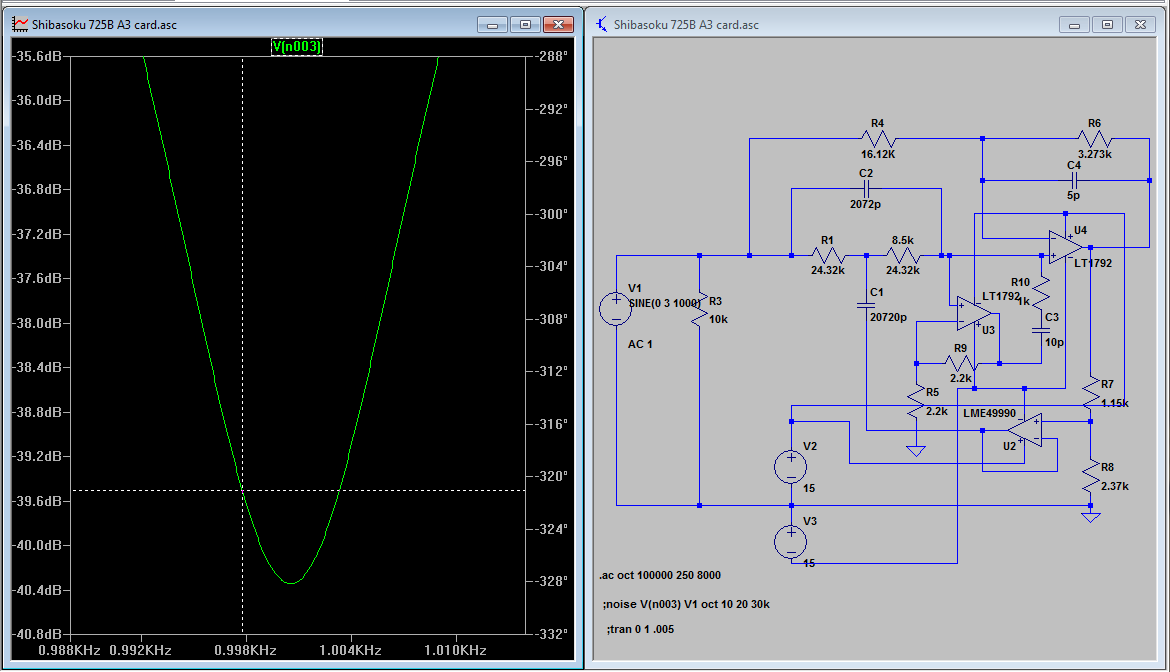The image size is (1170, 672).
Task: Select resistor R4 16.12K symbol
Action: [x=878, y=139]
